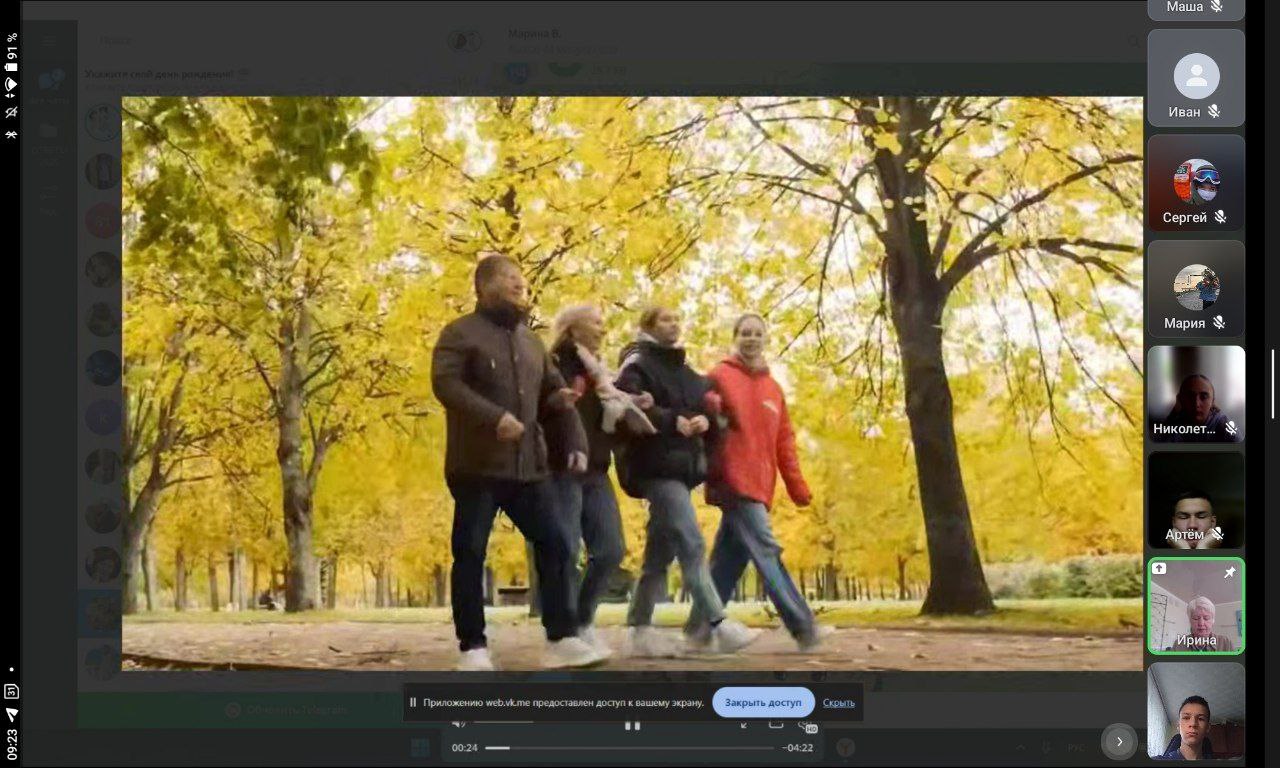
Task: Click the Windows Start button on taskbar
Action: pos(420,748)
